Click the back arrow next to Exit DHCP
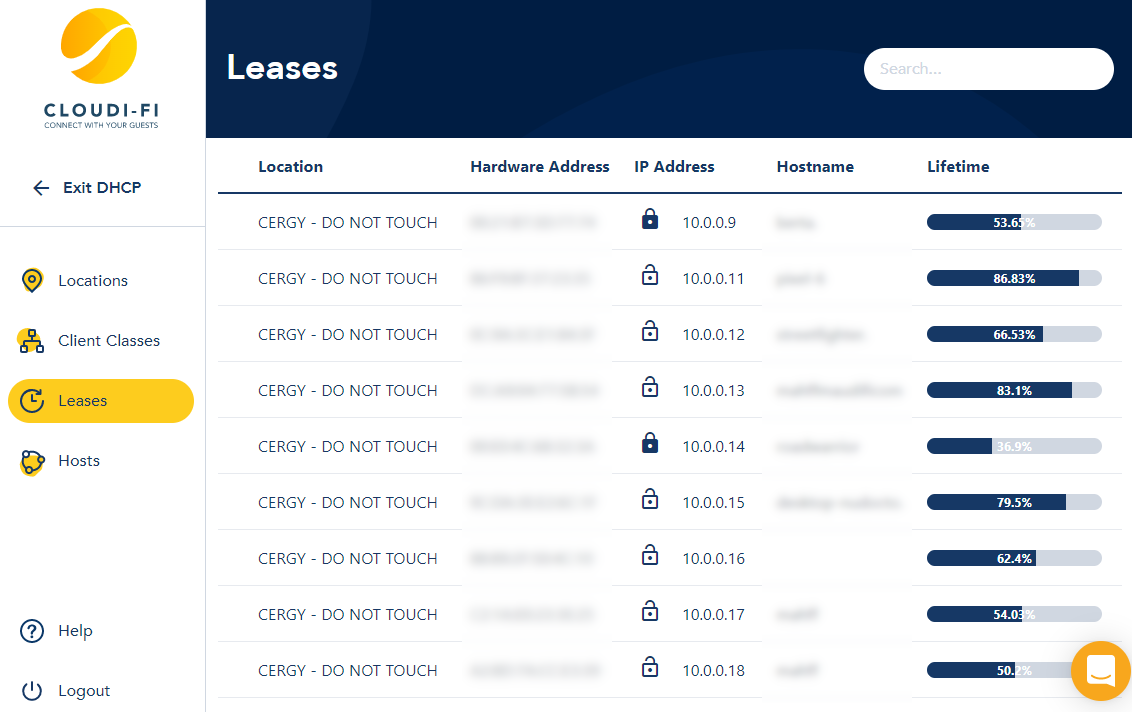 [x=40, y=187]
